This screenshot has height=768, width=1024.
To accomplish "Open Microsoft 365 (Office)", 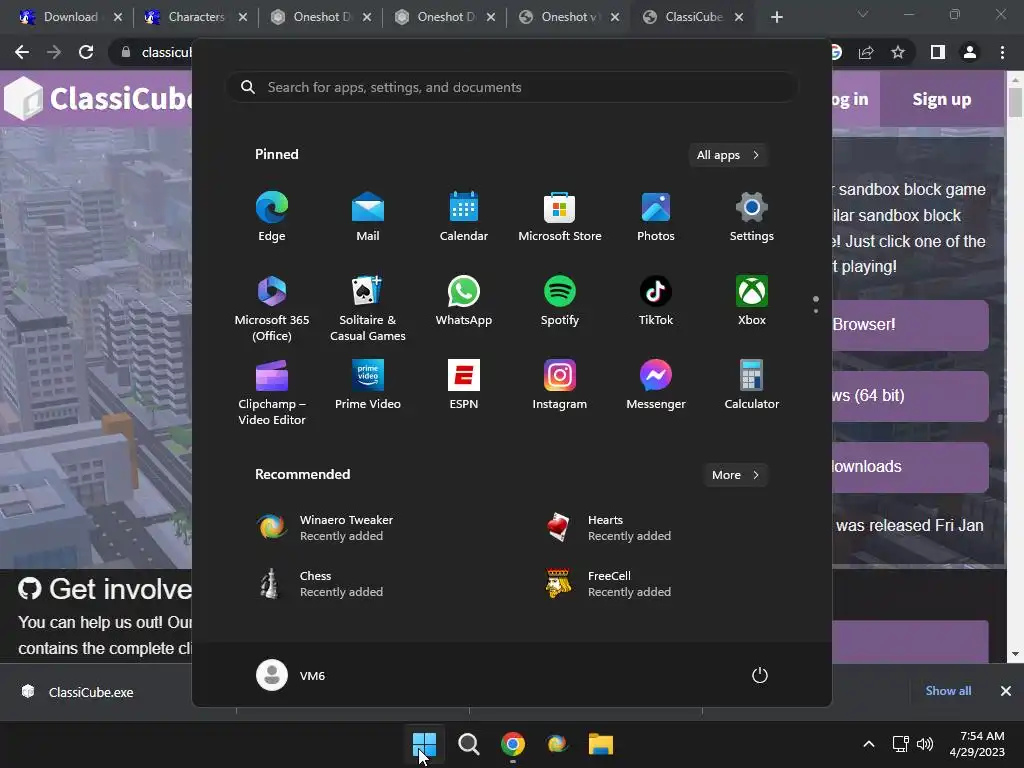I will pos(272,308).
